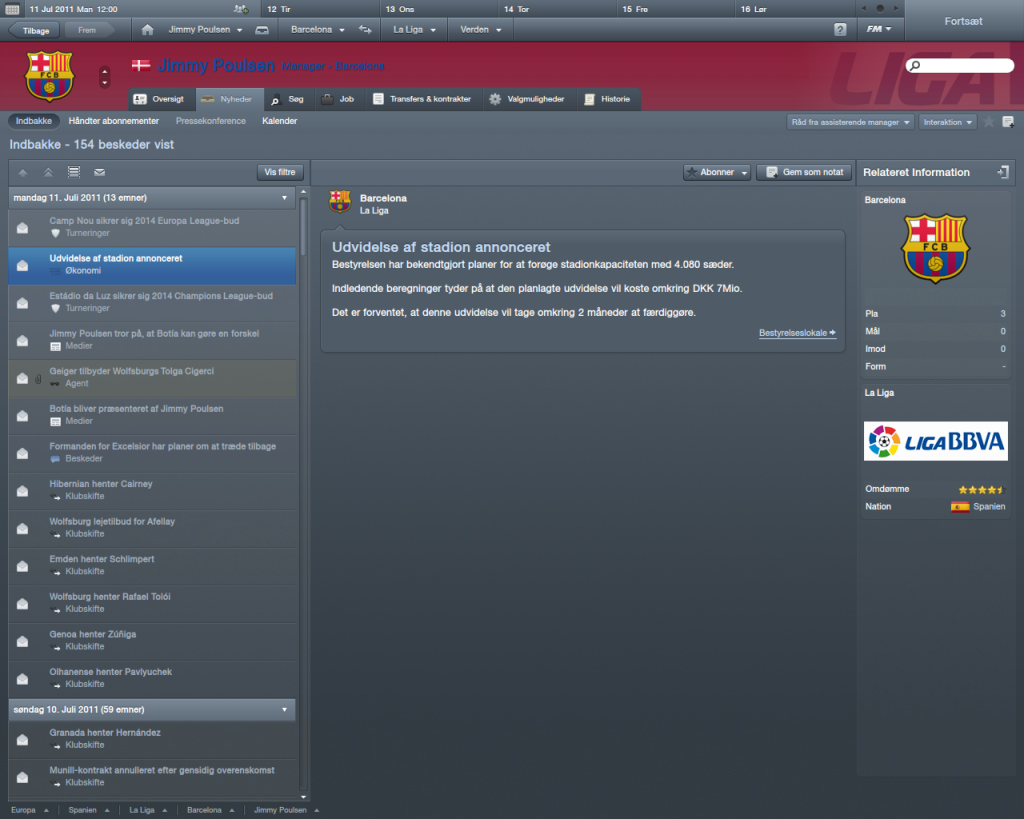The height and width of the screenshot is (819, 1024).
Task: Click the Vis filtre button
Action: 280,172
